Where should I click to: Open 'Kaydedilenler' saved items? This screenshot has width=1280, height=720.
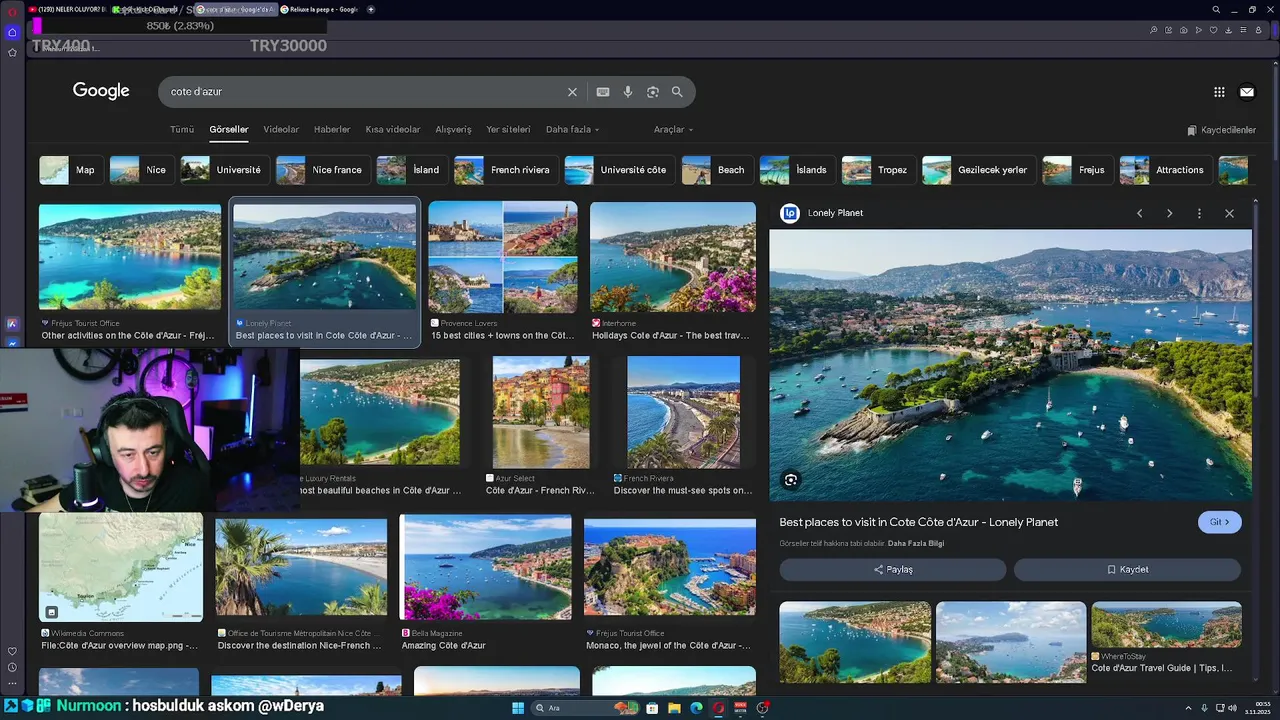[1221, 130]
